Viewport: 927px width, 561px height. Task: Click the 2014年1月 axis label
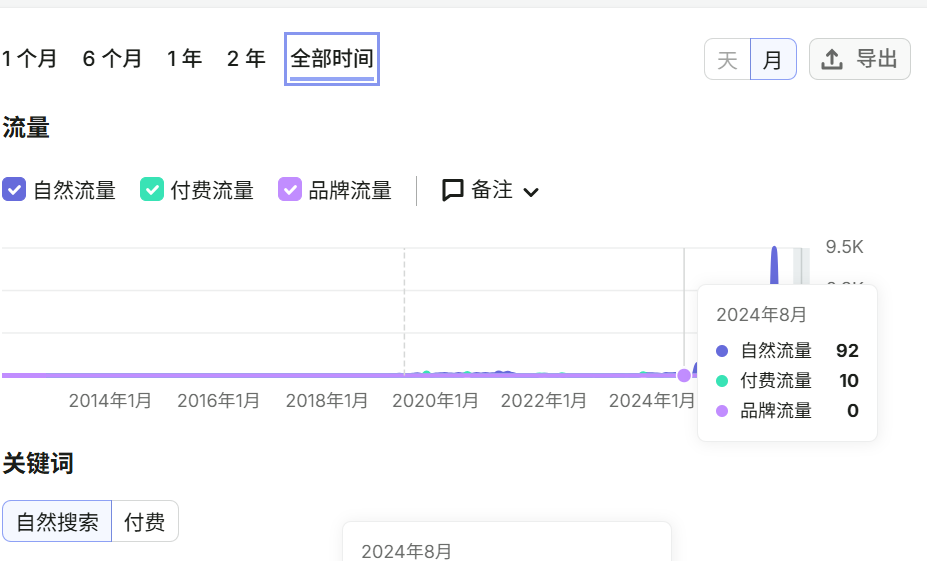pos(110,401)
